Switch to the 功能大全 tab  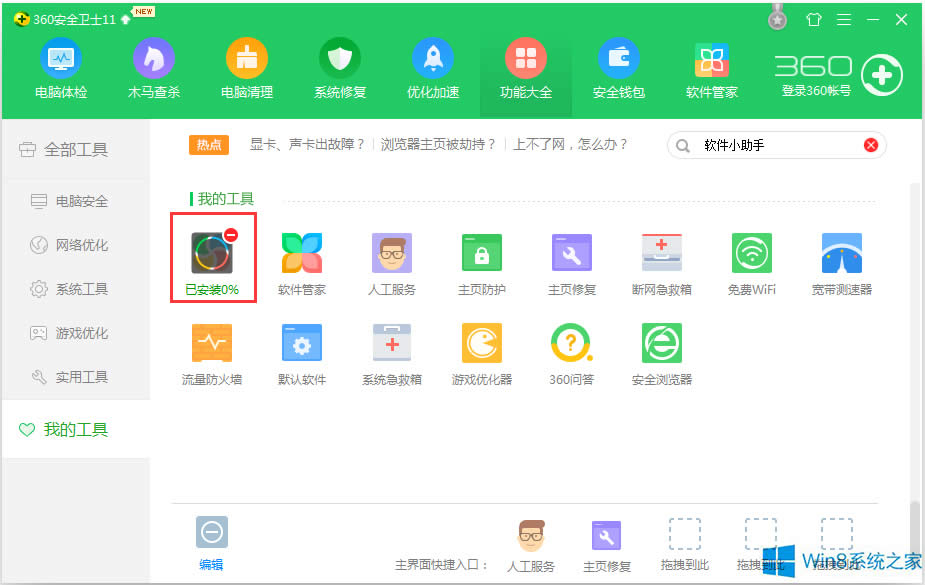525,68
